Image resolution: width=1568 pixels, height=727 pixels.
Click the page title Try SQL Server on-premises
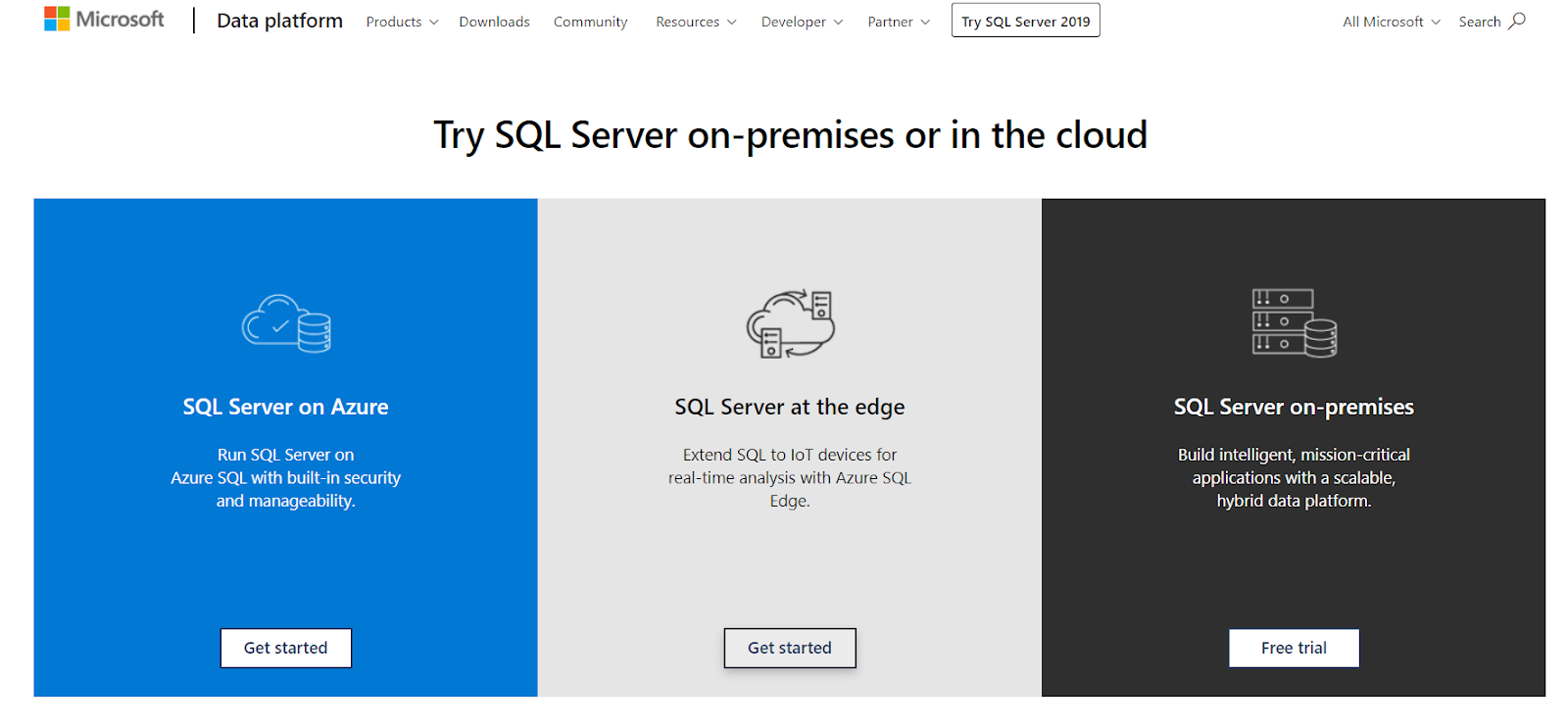tap(790, 135)
